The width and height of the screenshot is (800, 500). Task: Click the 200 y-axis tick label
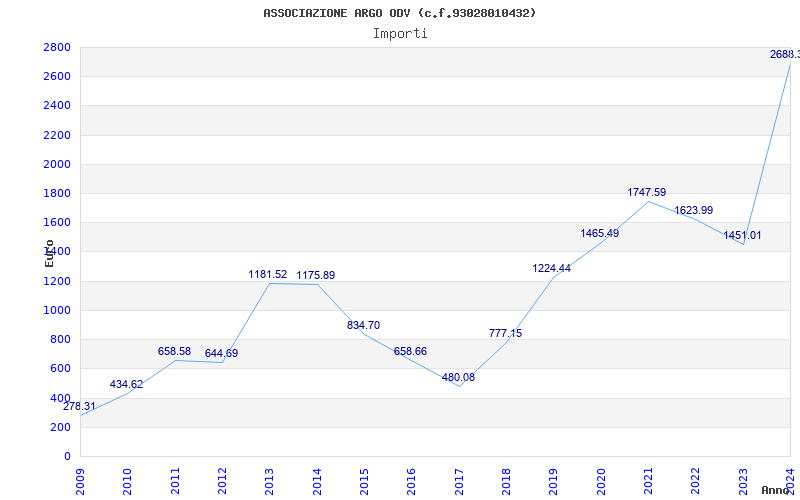61,428
